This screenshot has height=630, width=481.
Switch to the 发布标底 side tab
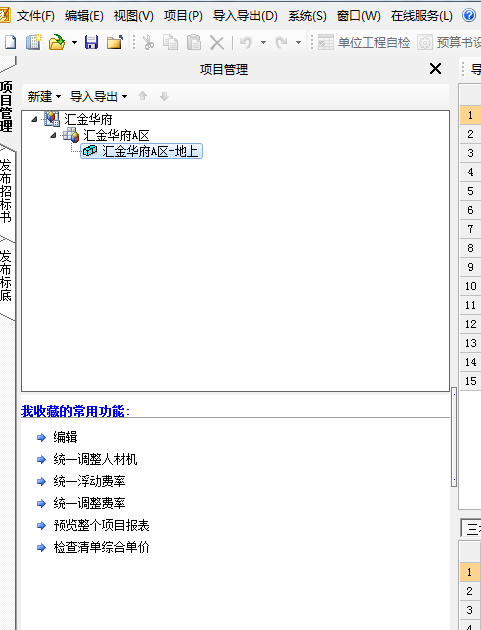[x=6, y=276]
